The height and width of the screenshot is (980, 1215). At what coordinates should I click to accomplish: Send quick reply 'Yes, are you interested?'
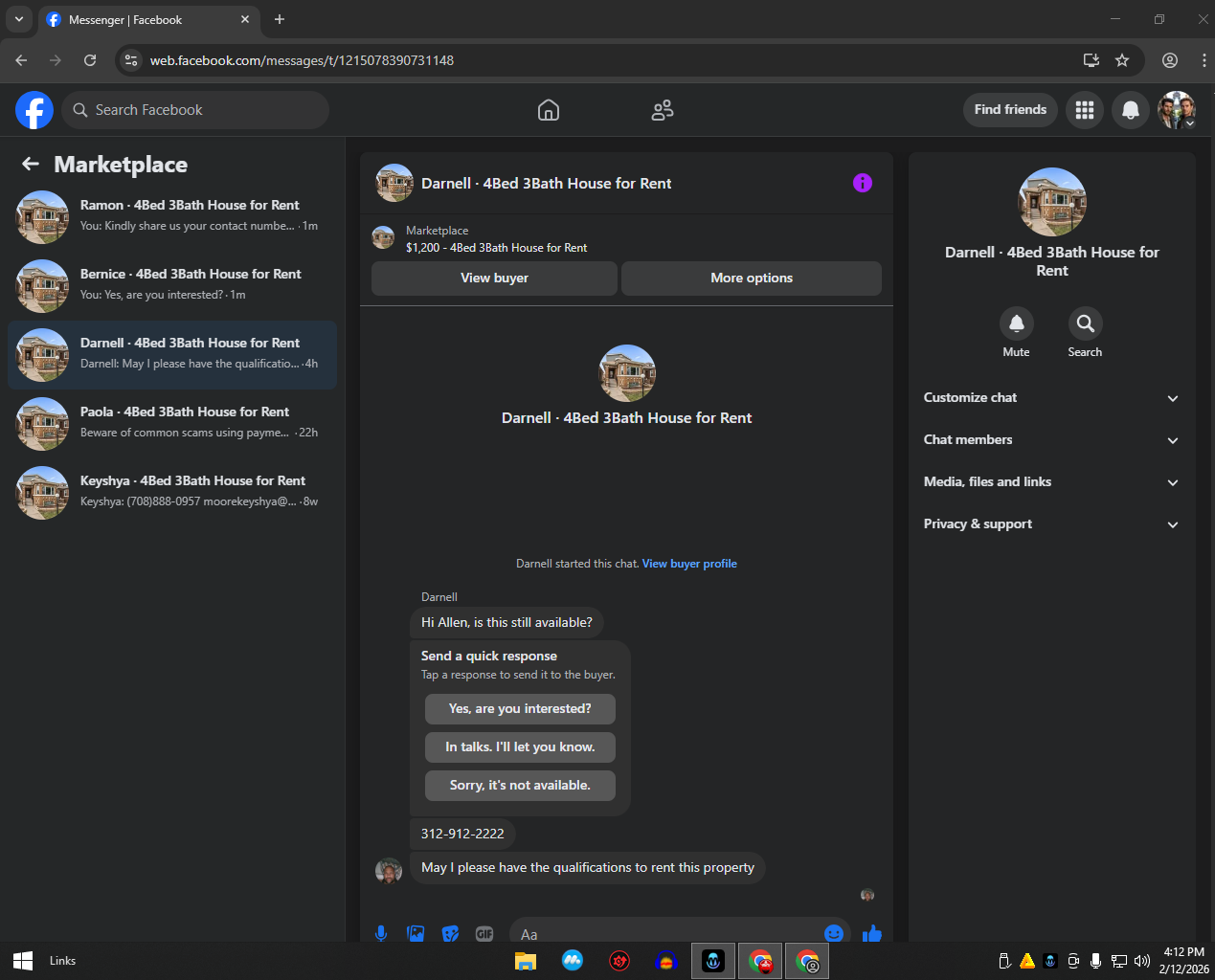[x=520, y=709]
